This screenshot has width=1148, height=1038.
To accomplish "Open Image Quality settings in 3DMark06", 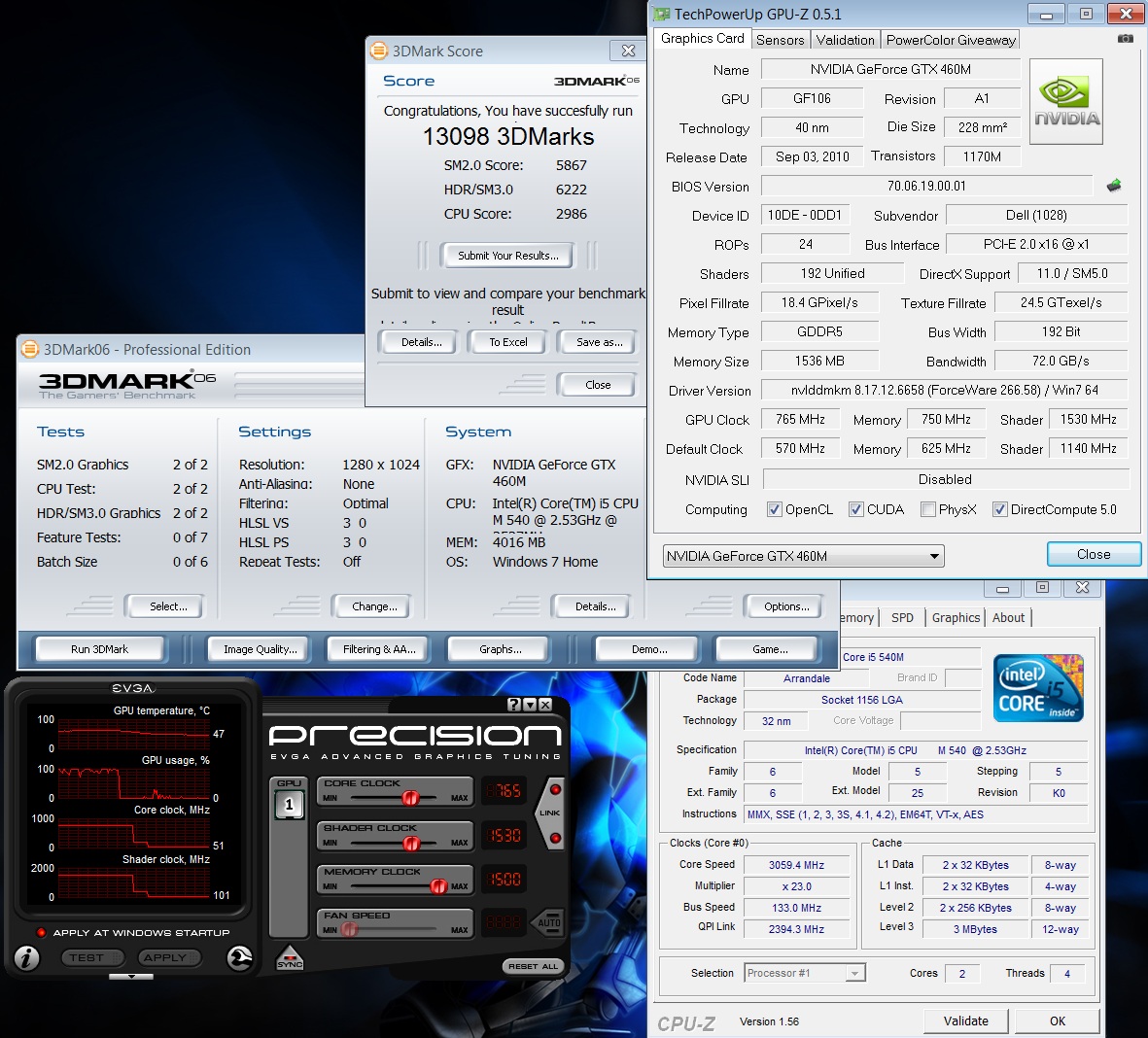I will (x=260, y=649).
